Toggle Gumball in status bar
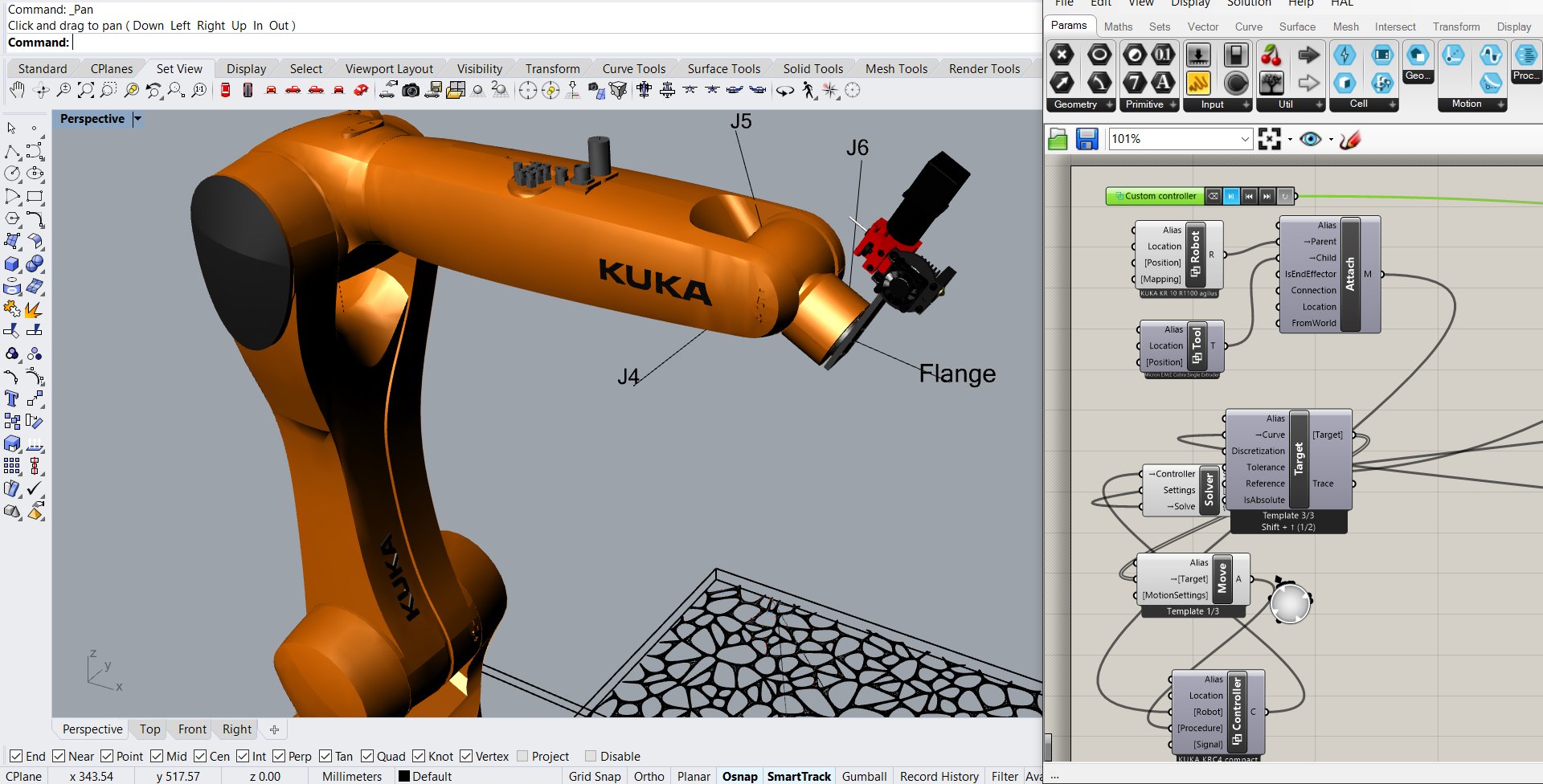1543x784 pixels. pos(865,776)
